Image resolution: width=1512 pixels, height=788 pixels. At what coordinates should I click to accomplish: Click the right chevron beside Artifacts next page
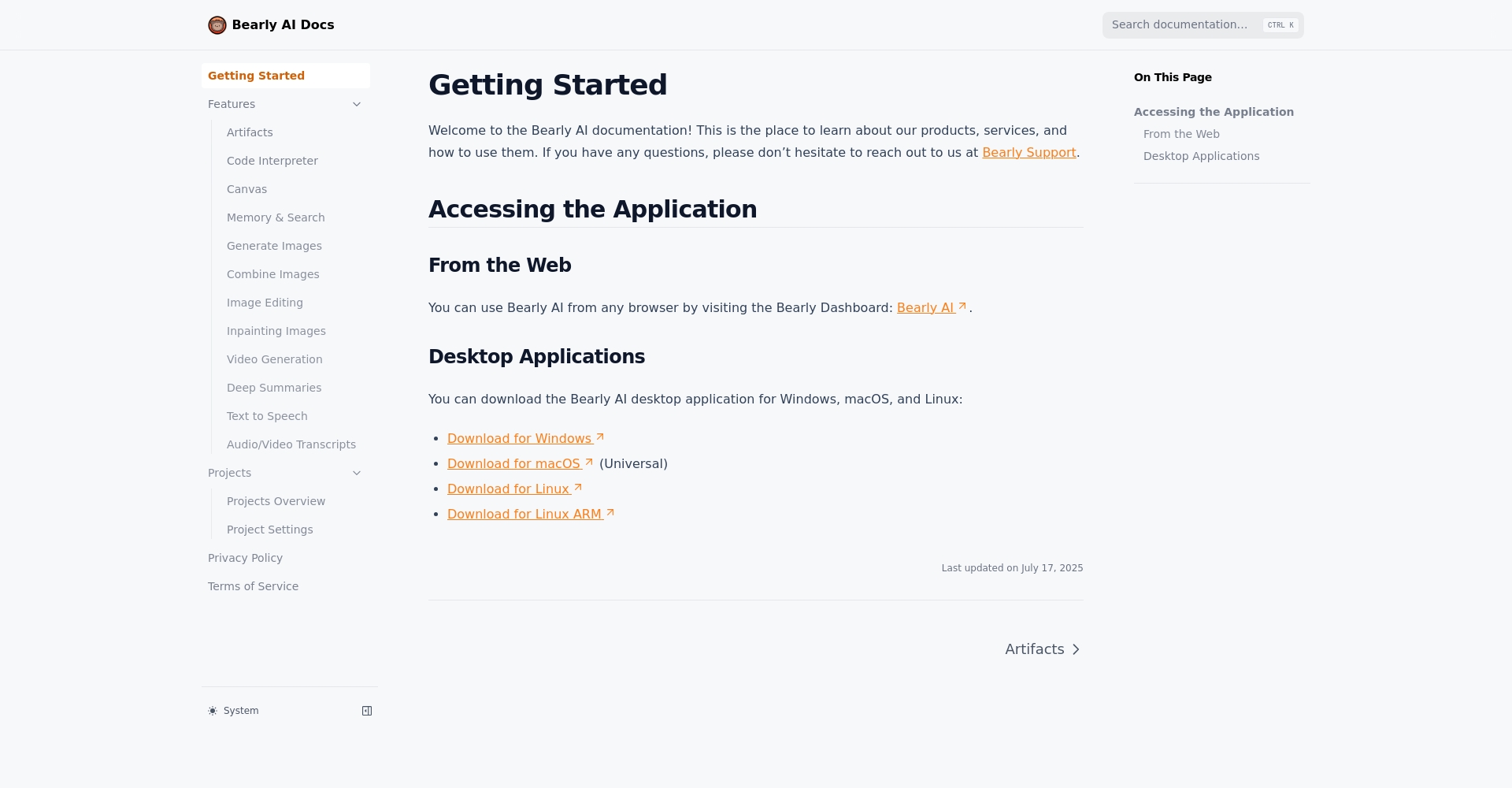[x=1076, y=649]
